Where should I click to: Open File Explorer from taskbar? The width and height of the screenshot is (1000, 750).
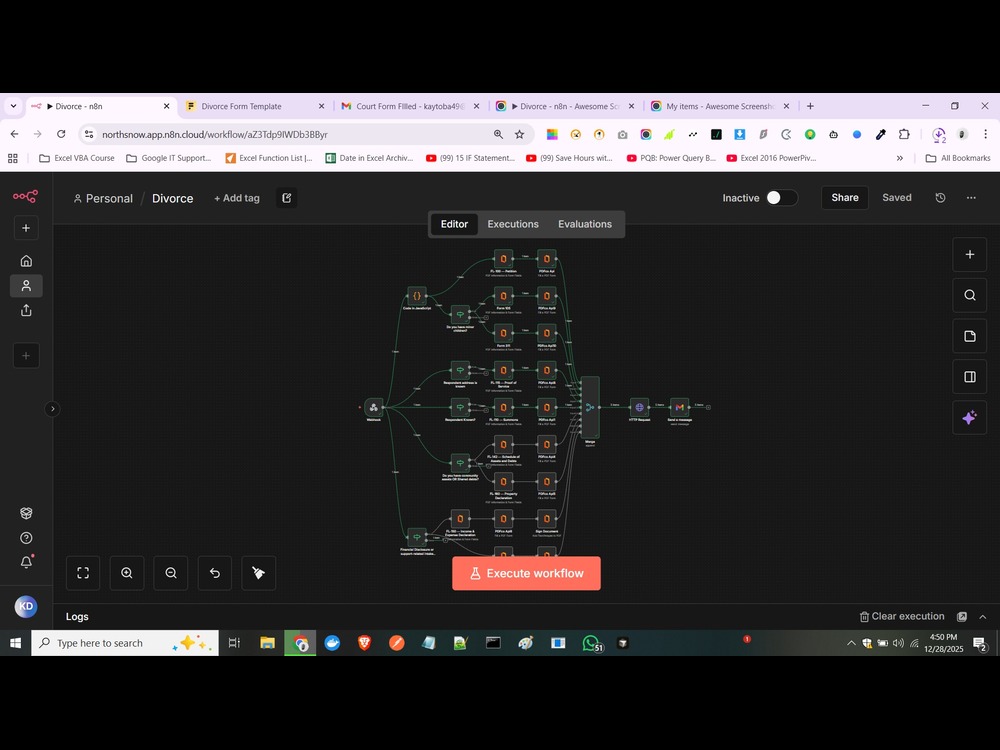[x=267, y=643]
